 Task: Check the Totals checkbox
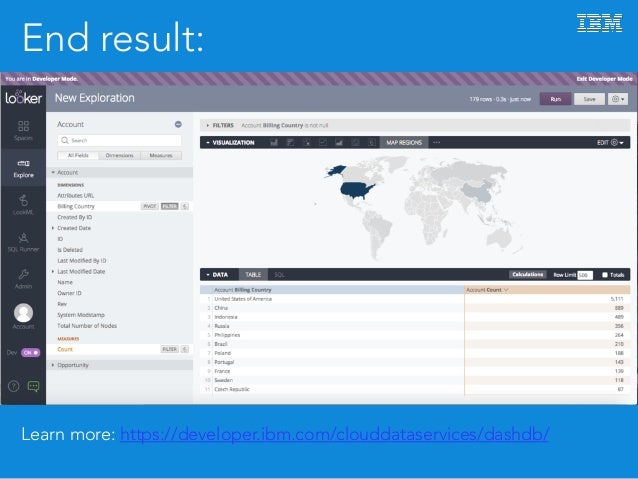click(x=605, y=275)
